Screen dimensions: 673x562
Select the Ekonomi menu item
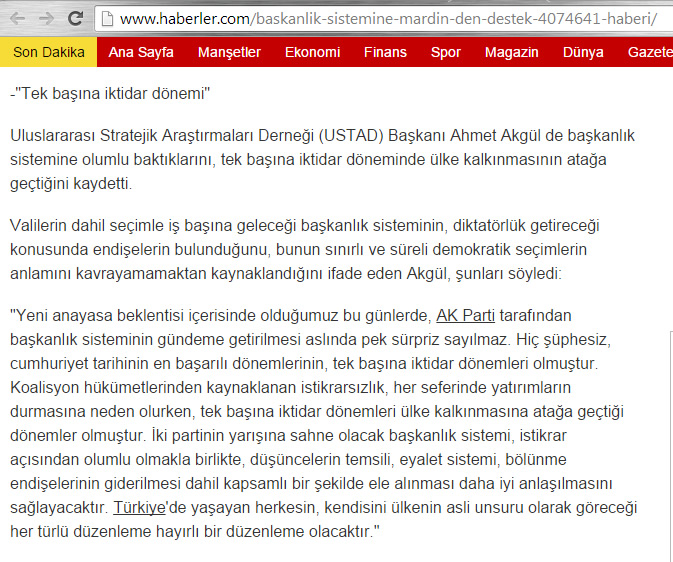click(312, 52)
